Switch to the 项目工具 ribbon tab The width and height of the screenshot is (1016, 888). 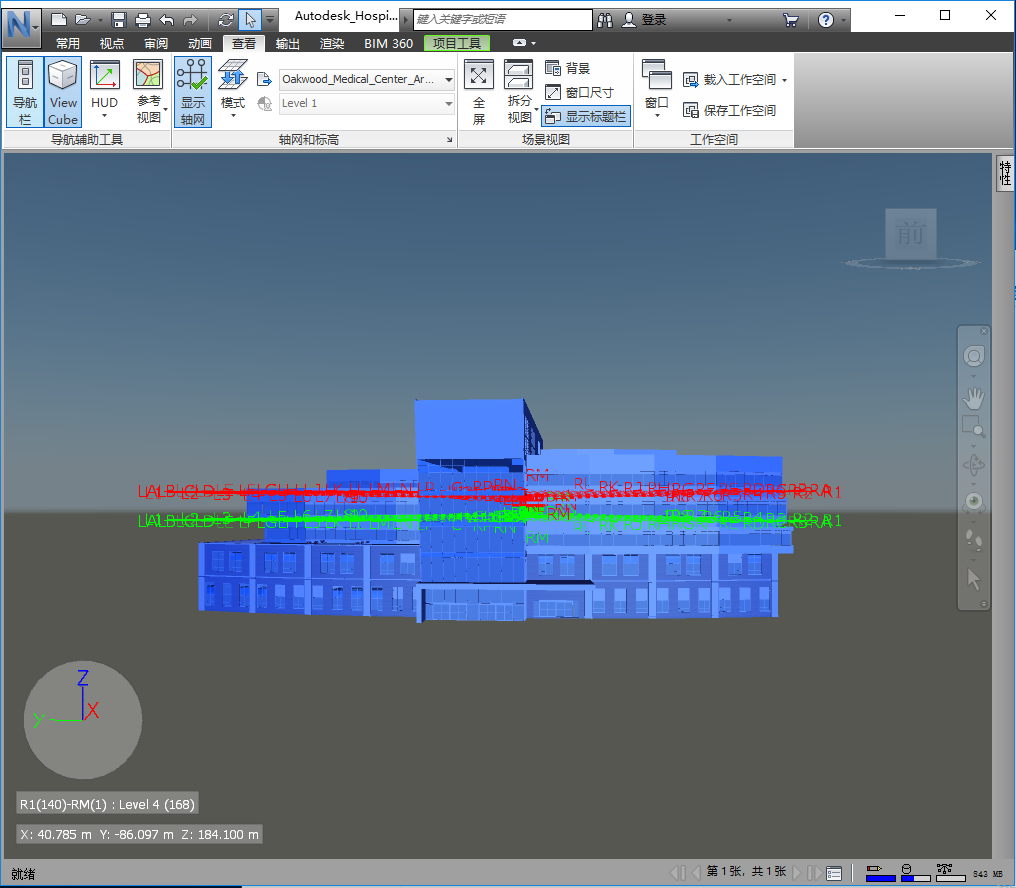pyautogui.click(x=457, y=43)
